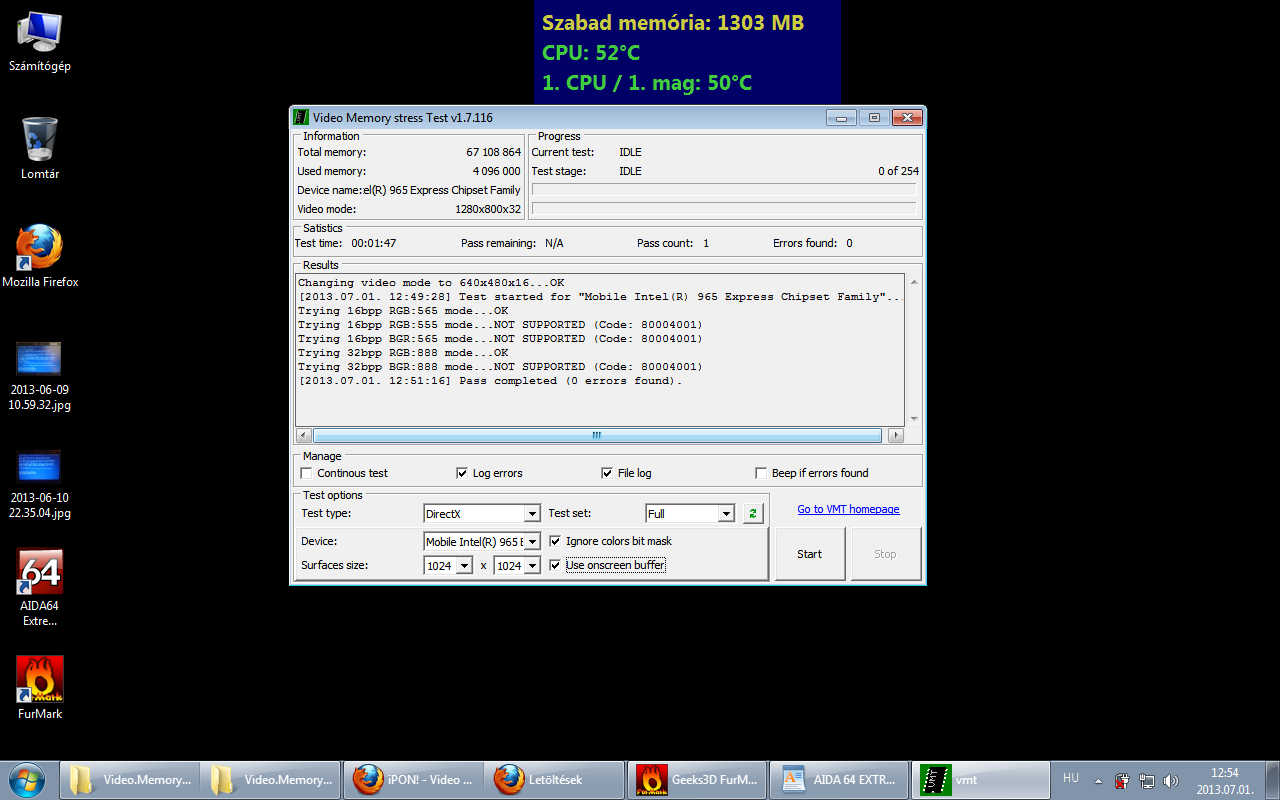Click the "1. CPU / 1. mag: 50°C" reading

click(x=647, y=83)
